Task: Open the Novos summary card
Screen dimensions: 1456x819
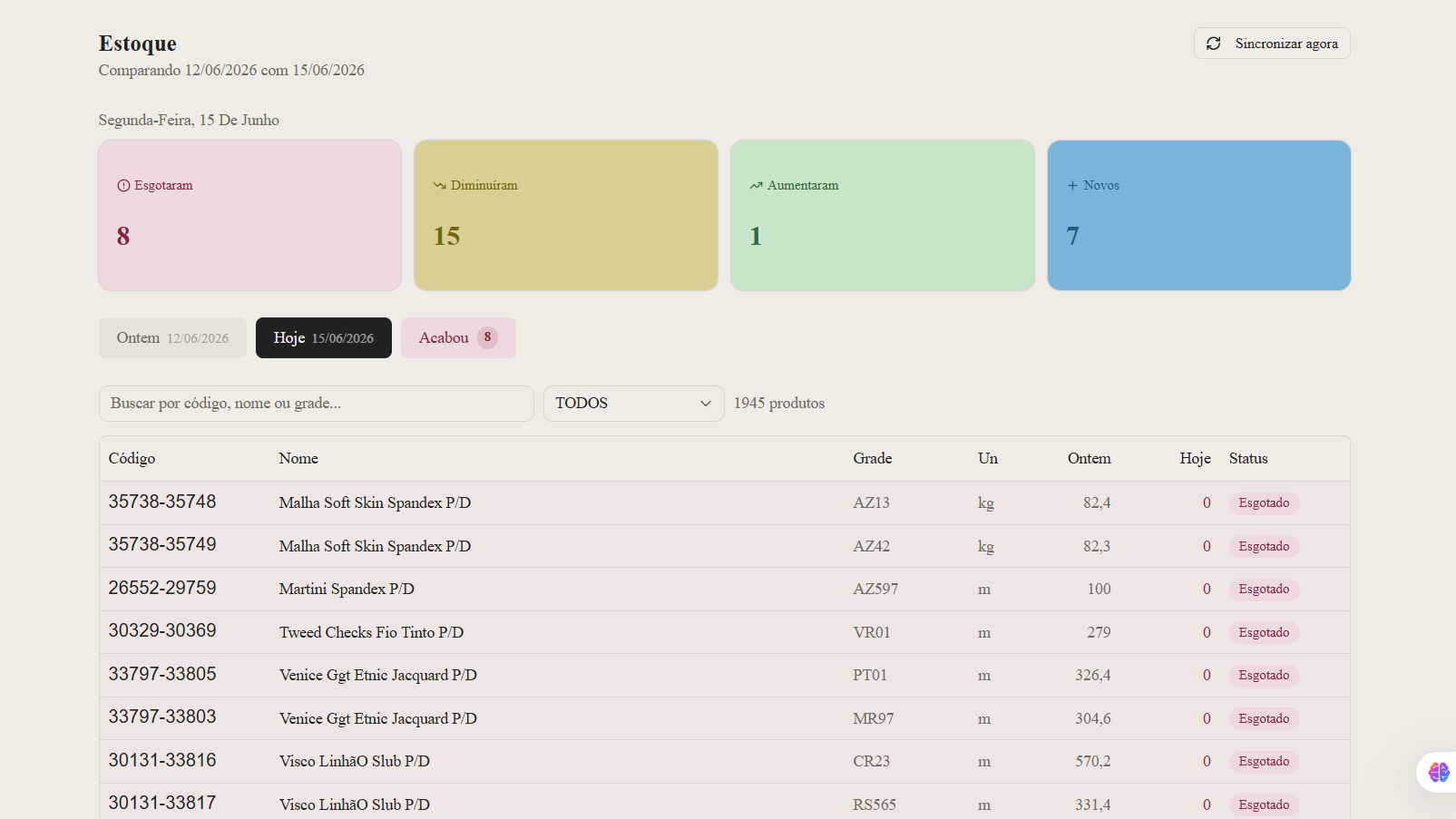Action: 1199,215
